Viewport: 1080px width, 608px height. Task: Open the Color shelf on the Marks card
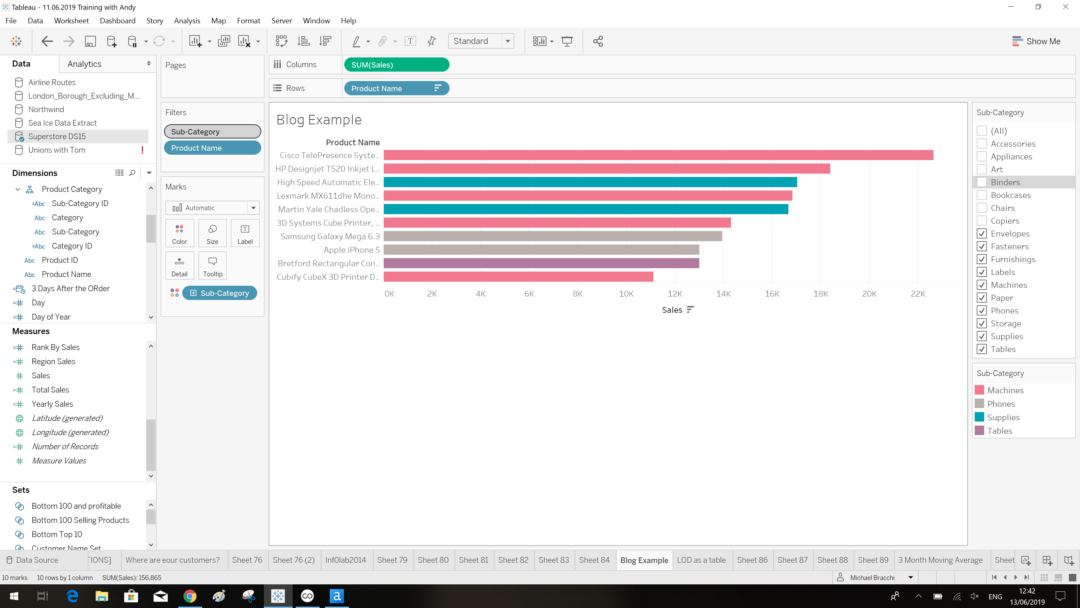click(x=179, y=233)
